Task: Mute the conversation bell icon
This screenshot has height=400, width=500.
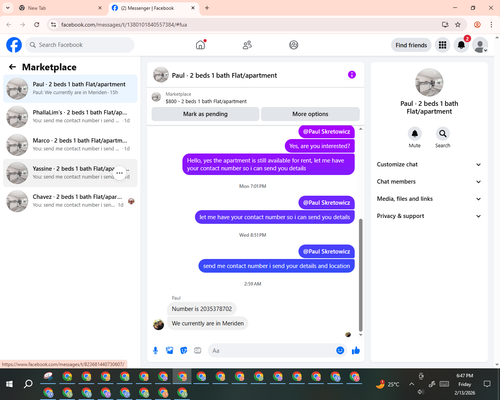Action: [415, 134]
